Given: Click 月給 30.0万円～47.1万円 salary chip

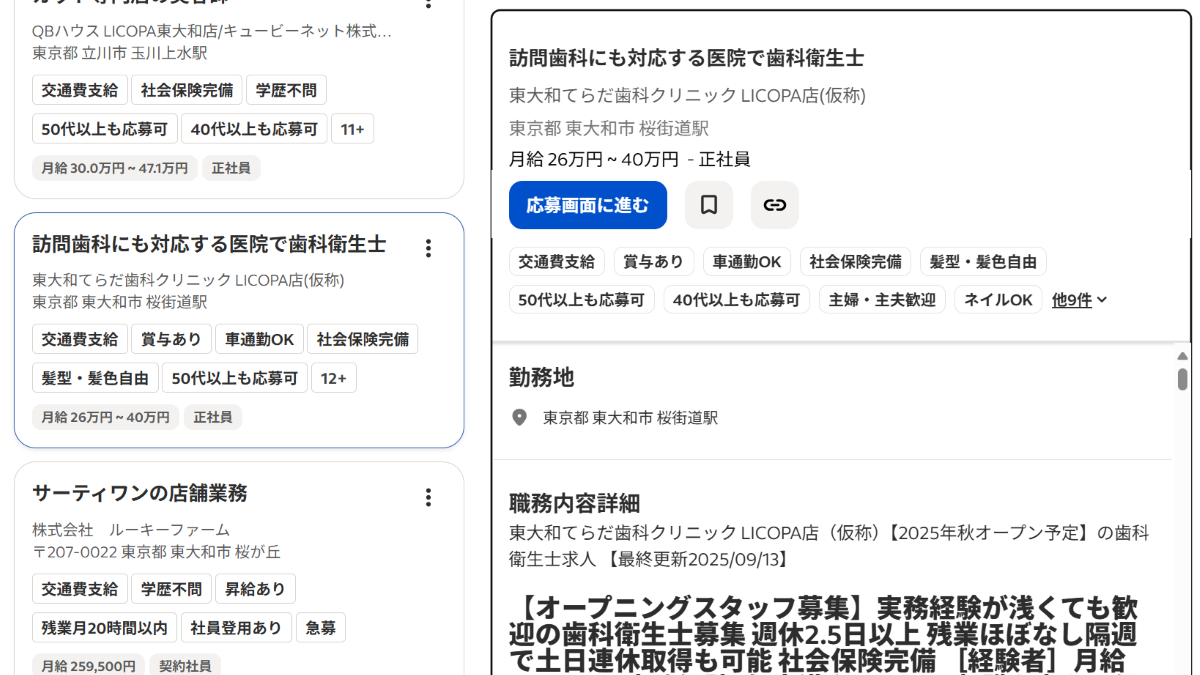Looking at the screenshot, I should pyautogui.click(x=114, y=168).
